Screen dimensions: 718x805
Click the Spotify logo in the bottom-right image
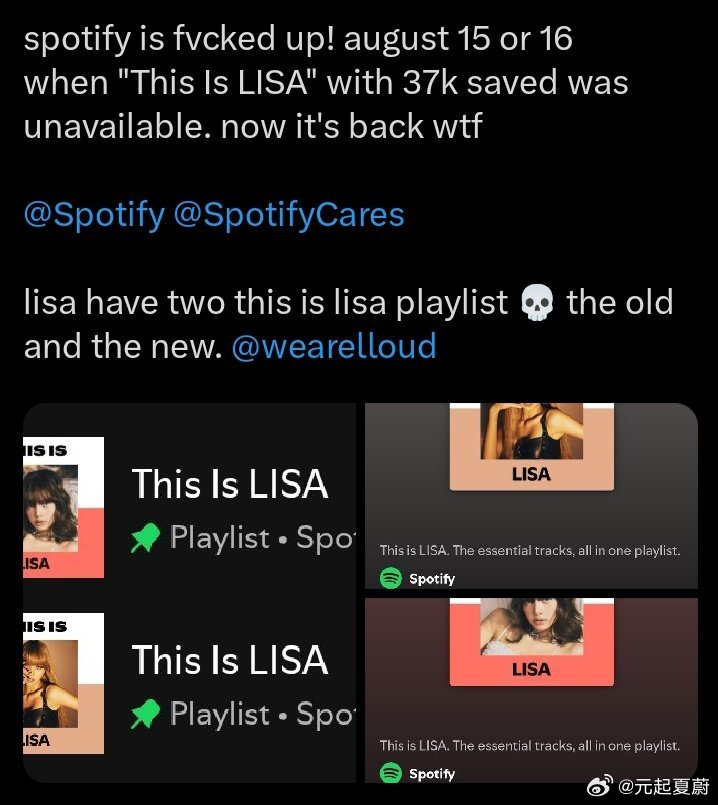(391, 773)
